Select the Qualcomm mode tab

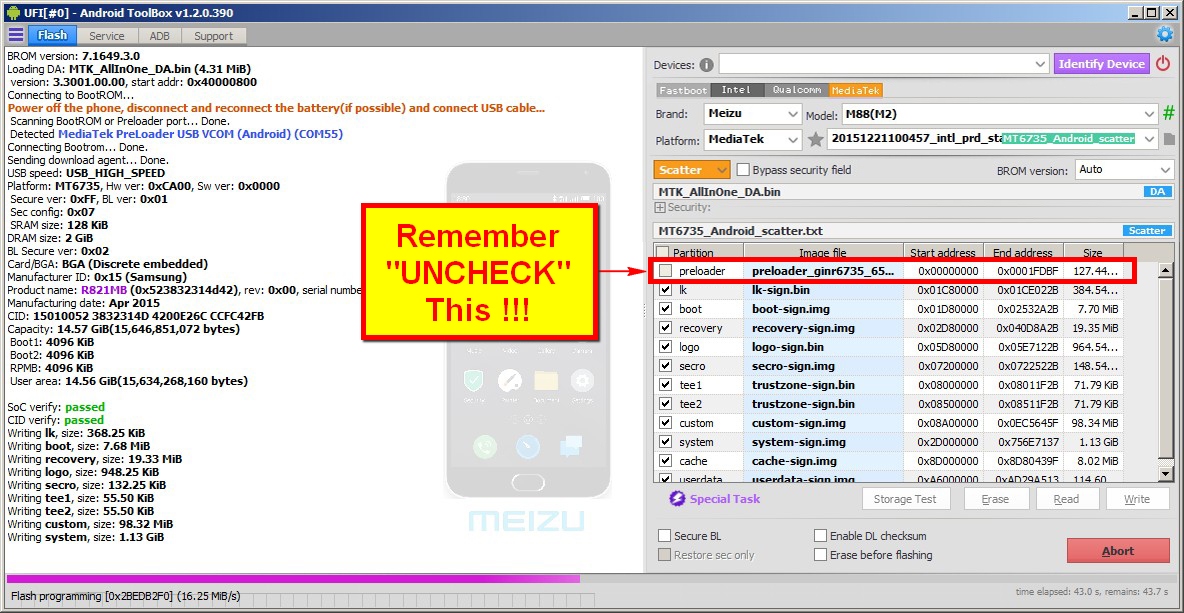(797, 90)
